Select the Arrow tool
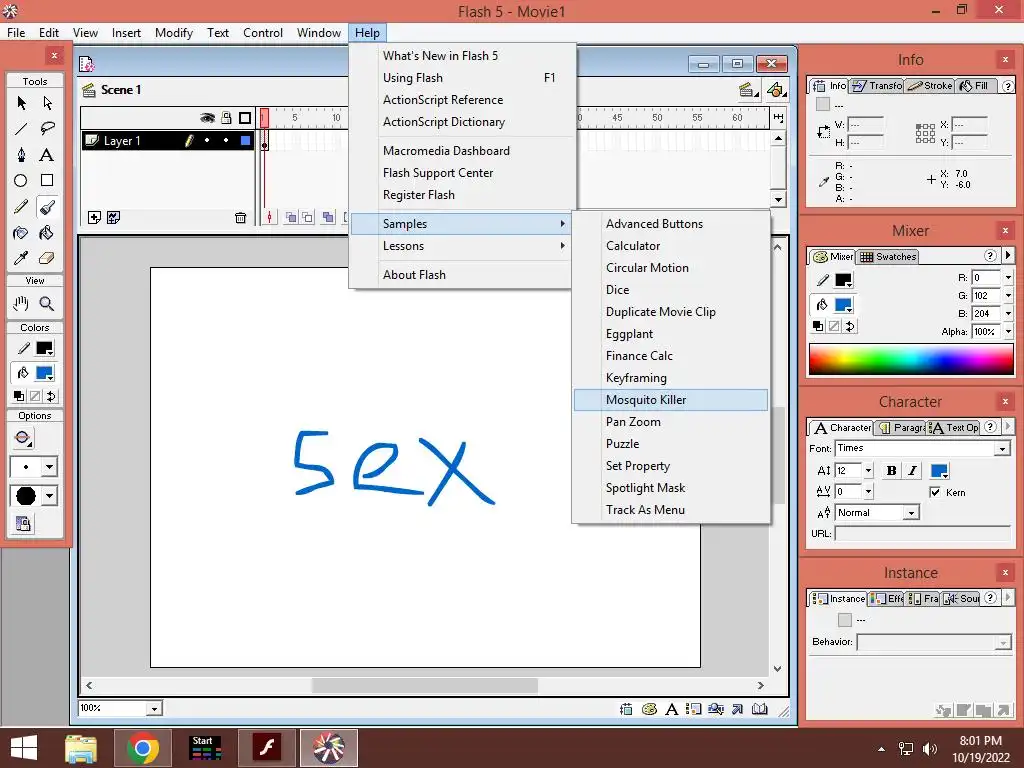This screenshot has height=768, width=1024. tap(22, 103)
